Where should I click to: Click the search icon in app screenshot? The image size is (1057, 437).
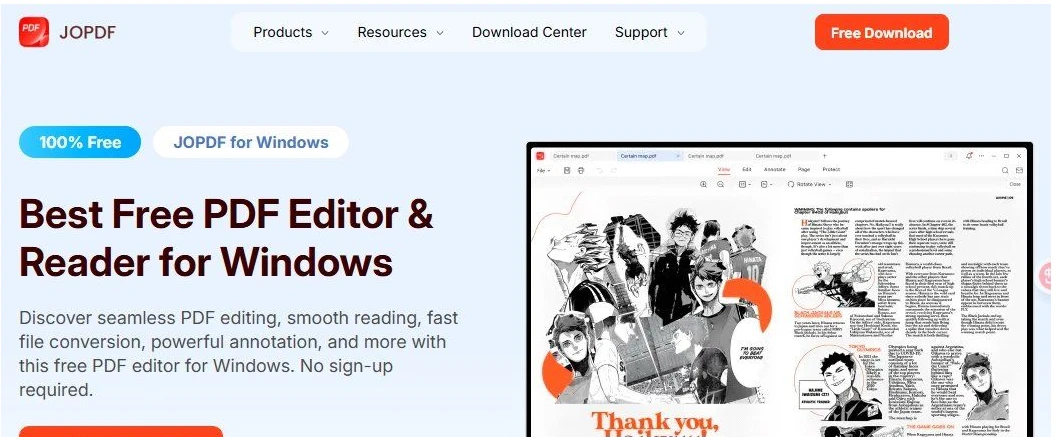pos(1005,171)
